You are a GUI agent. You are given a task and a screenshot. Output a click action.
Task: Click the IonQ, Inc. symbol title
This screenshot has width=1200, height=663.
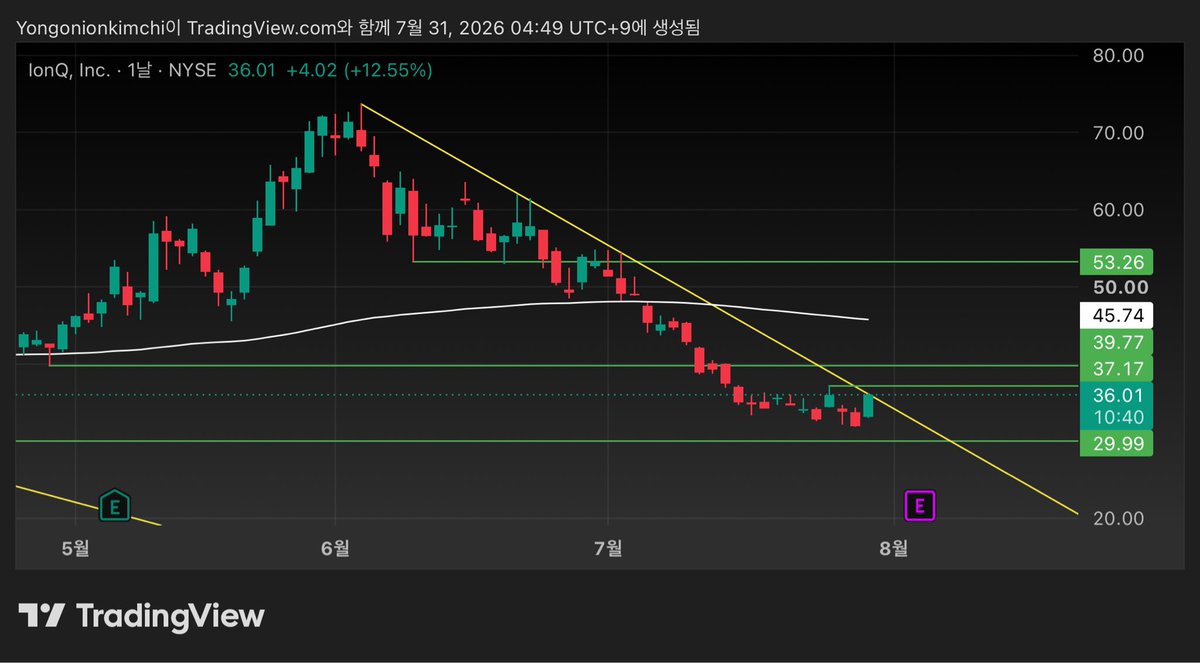coord(69,70)
